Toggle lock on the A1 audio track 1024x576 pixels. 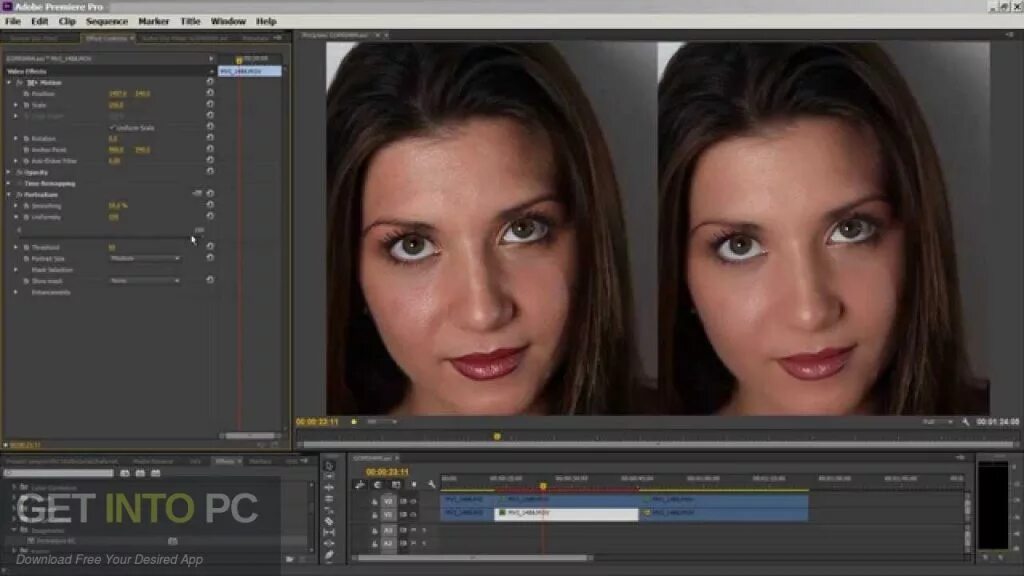point(375,530)
